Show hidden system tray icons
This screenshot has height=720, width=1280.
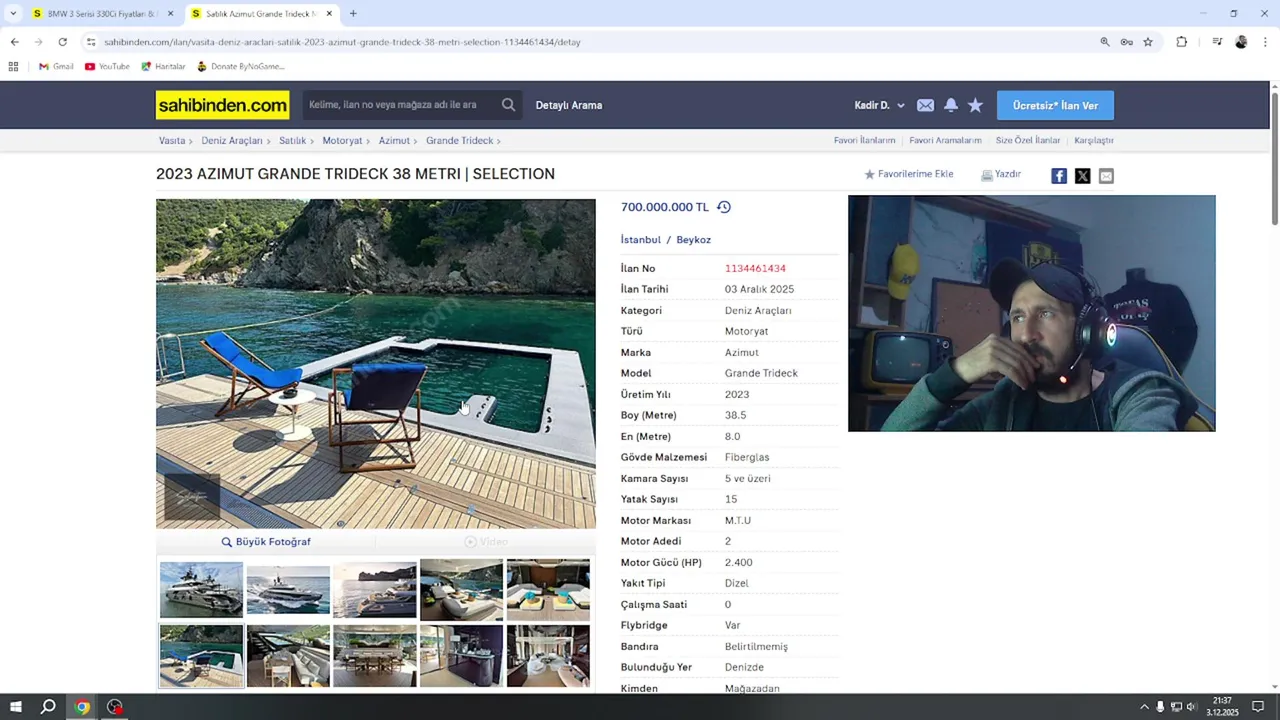[1144, 707]
